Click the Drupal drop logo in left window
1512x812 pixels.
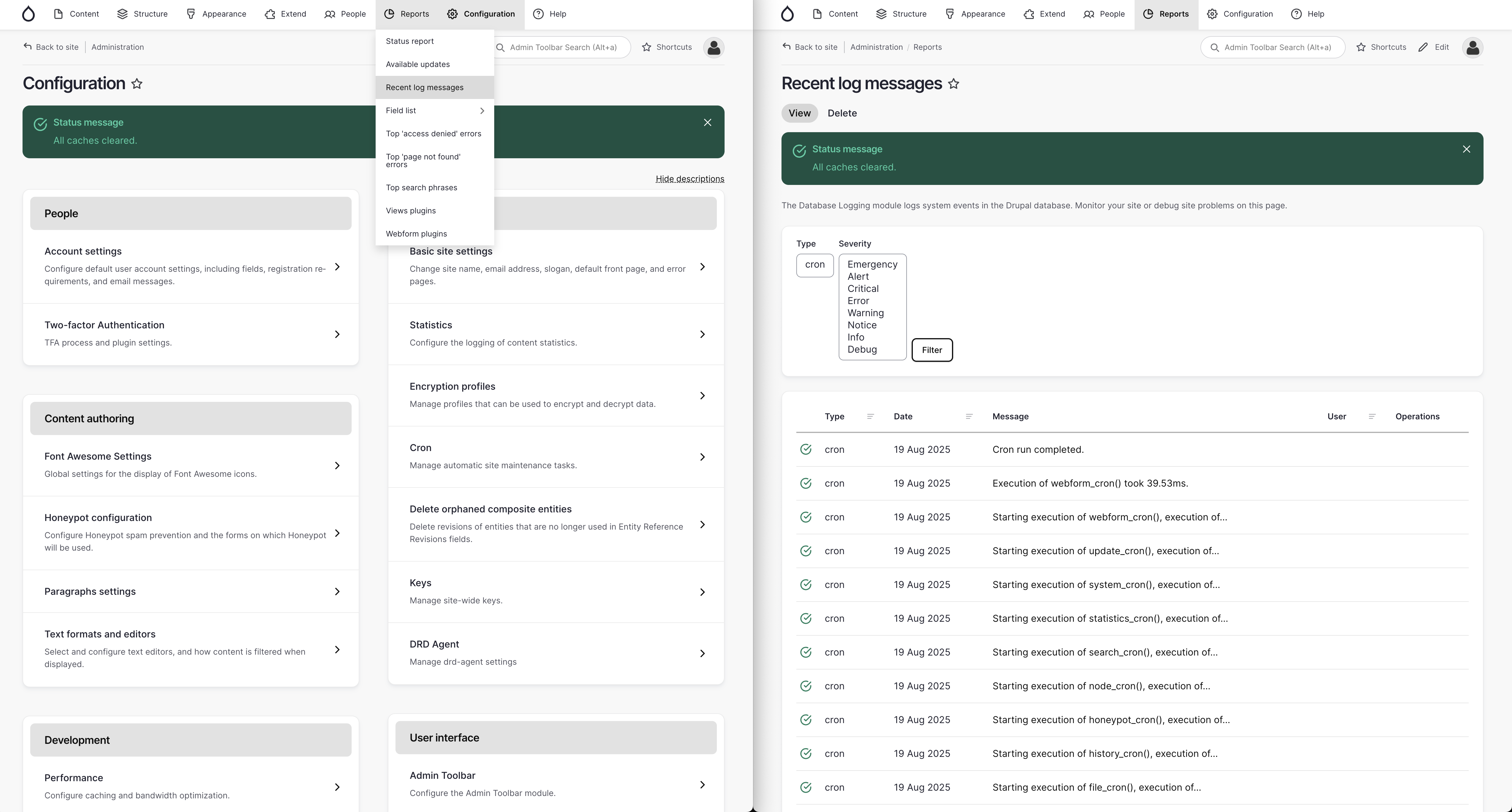click(28, 14)
